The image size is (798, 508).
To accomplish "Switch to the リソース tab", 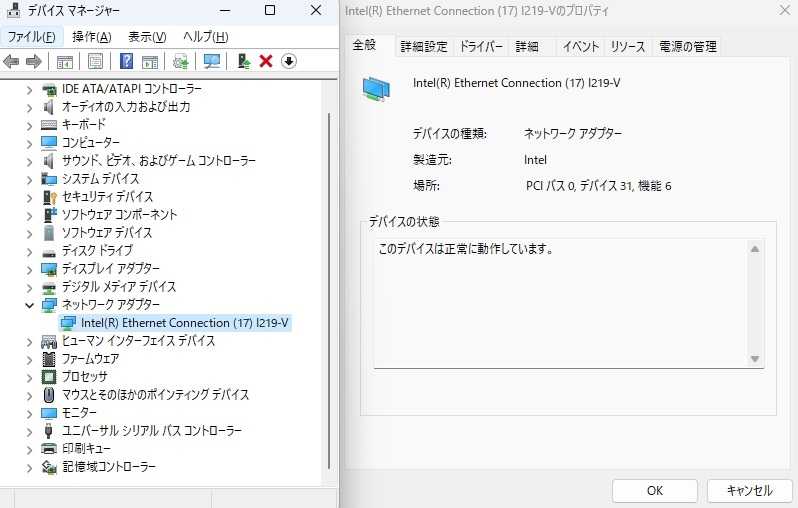I will [x=628, y=47].
